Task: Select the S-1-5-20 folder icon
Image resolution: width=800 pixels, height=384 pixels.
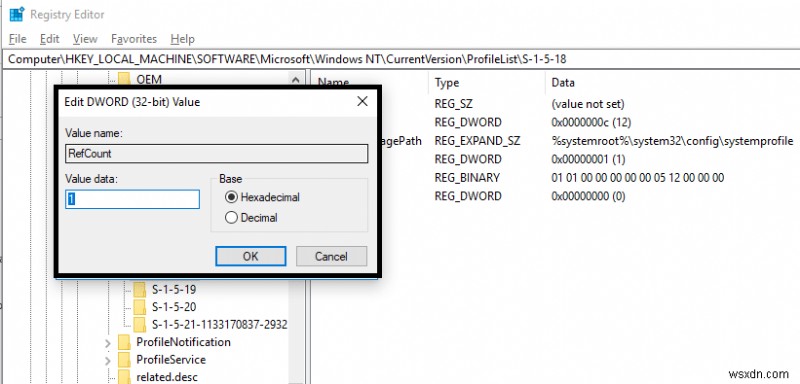Action: tap(140, 307)
